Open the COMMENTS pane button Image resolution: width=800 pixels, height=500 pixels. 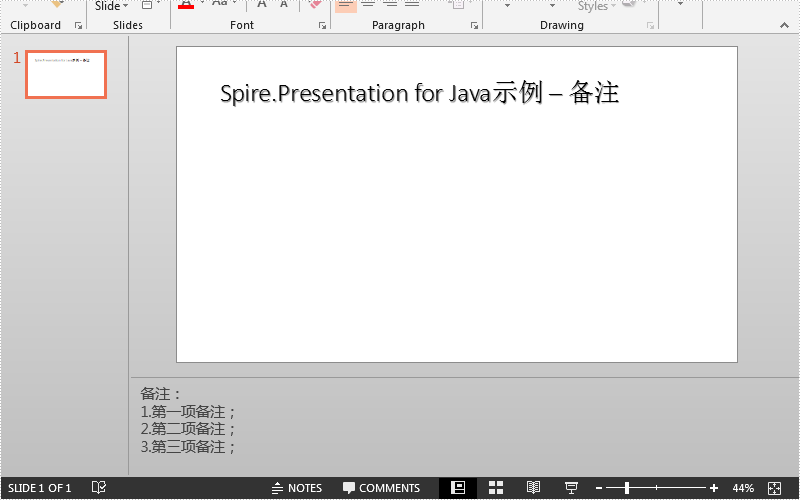click(x=381, y=488)
